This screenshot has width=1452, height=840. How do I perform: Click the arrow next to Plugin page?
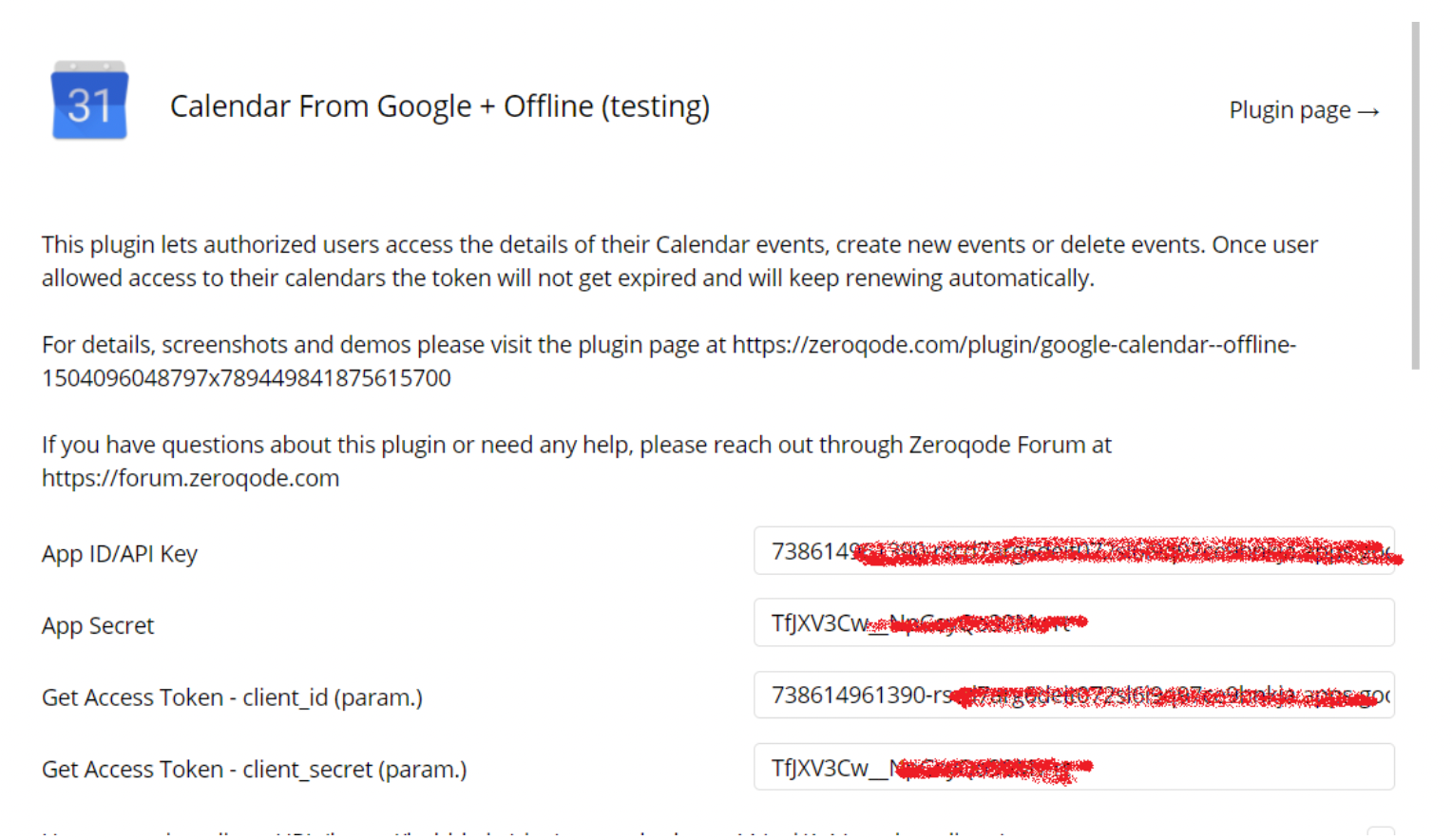click(1368, 112)
